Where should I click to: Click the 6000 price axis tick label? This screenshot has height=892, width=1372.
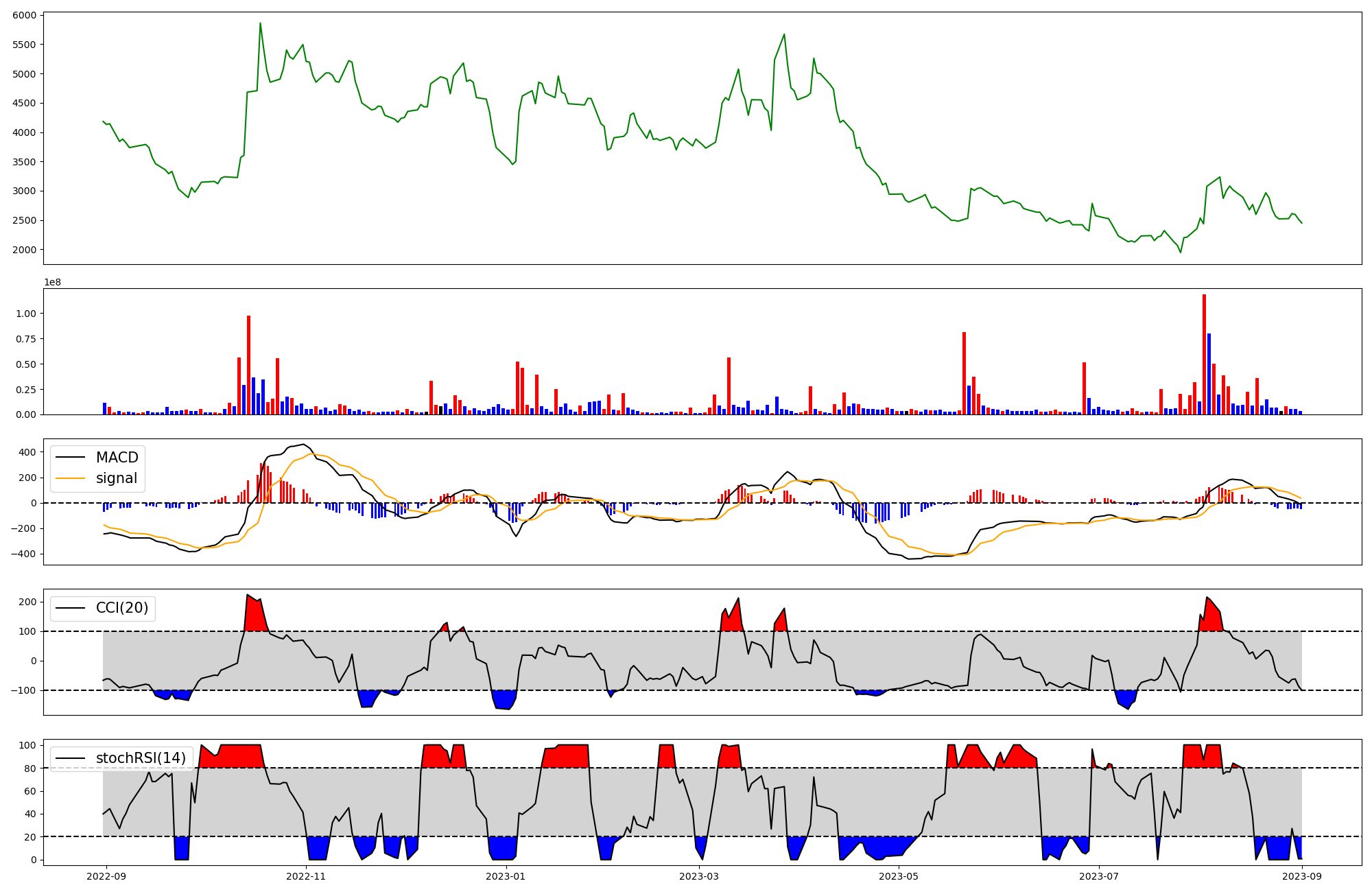25,15
